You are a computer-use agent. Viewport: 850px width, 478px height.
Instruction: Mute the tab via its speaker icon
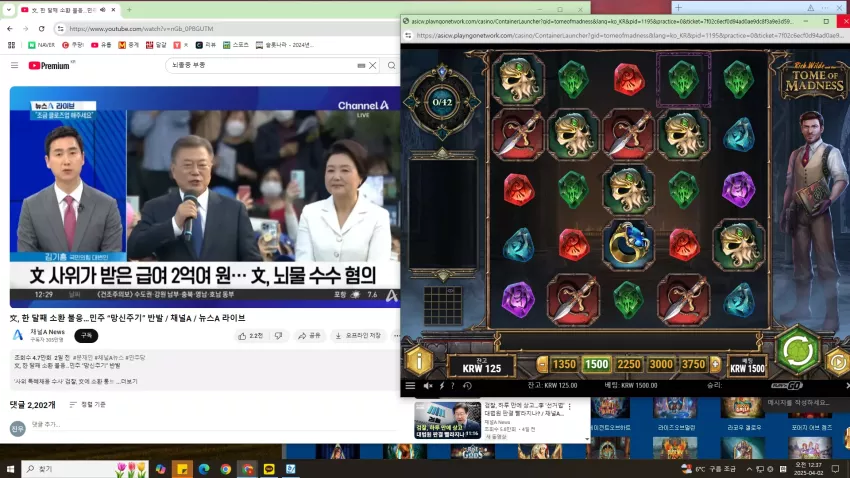tap(103, 10)
